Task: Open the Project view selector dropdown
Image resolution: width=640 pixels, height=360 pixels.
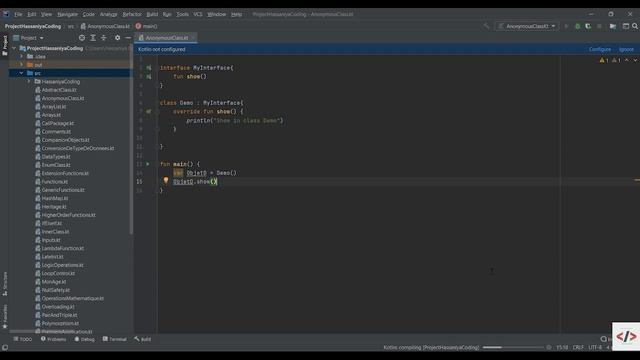Action: click(28, 38)
